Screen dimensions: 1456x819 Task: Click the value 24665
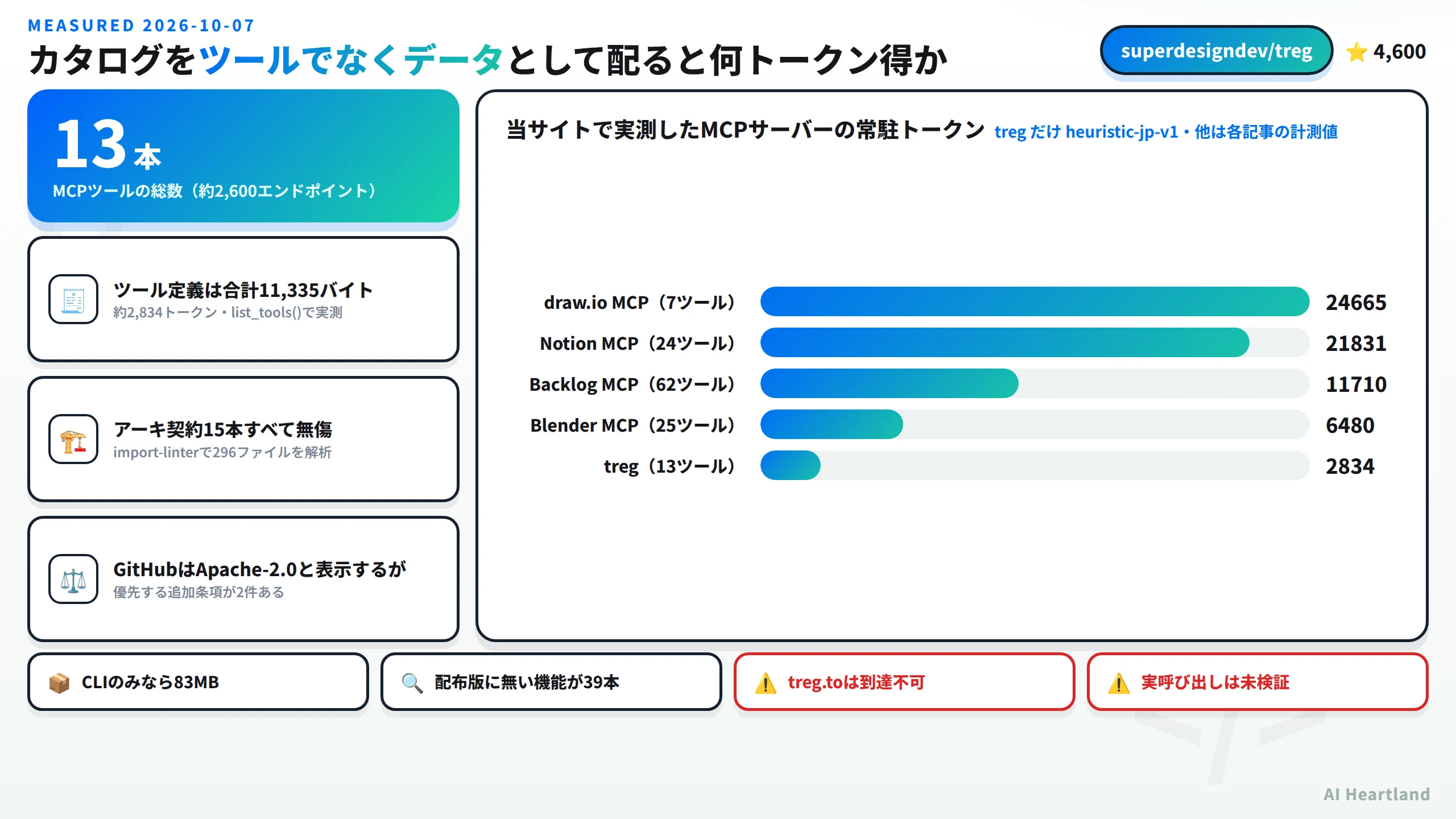pyautogui.click(x=1356, y=303)
